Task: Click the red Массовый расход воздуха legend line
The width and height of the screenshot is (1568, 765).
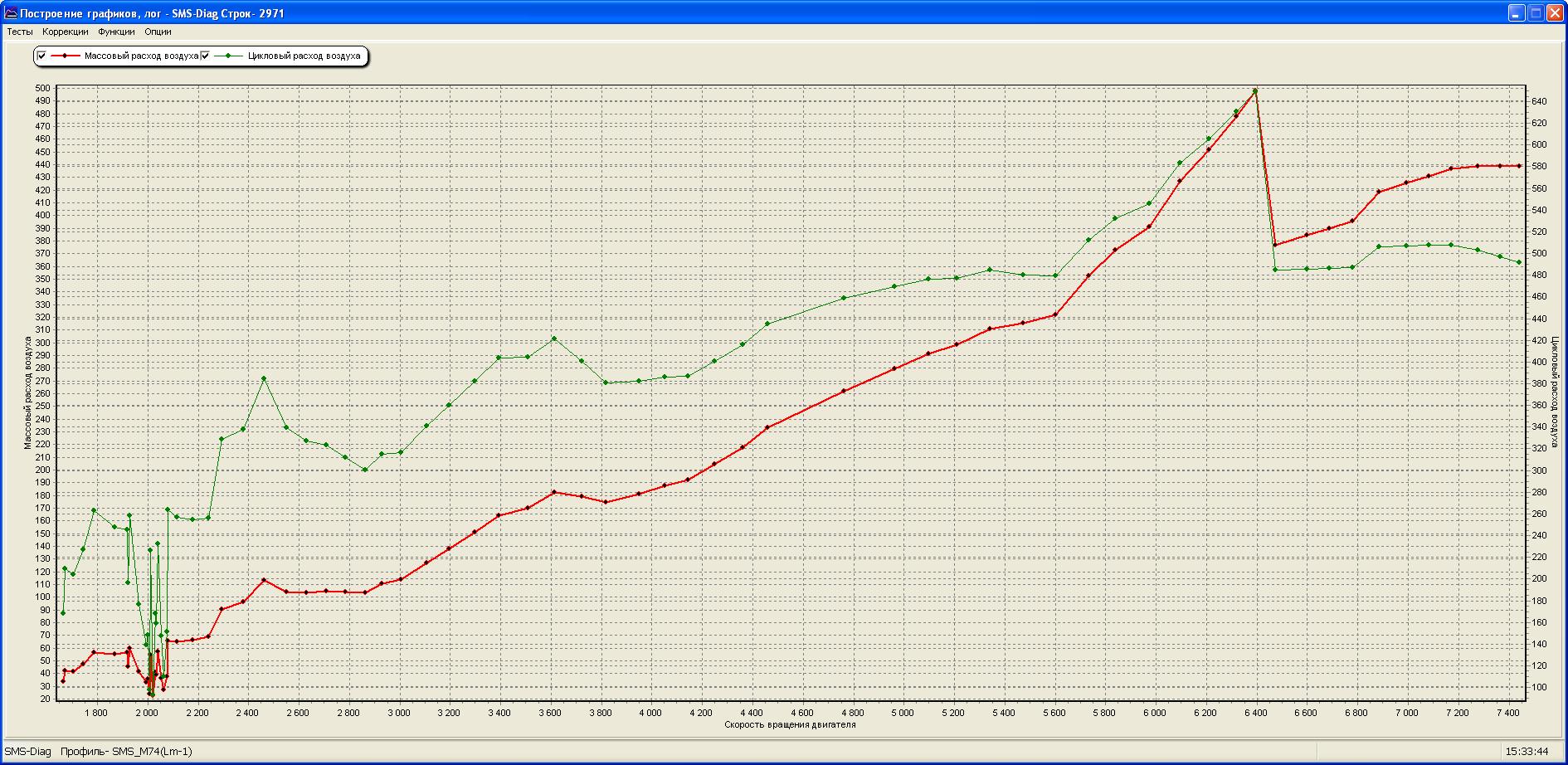Action: 65,56
